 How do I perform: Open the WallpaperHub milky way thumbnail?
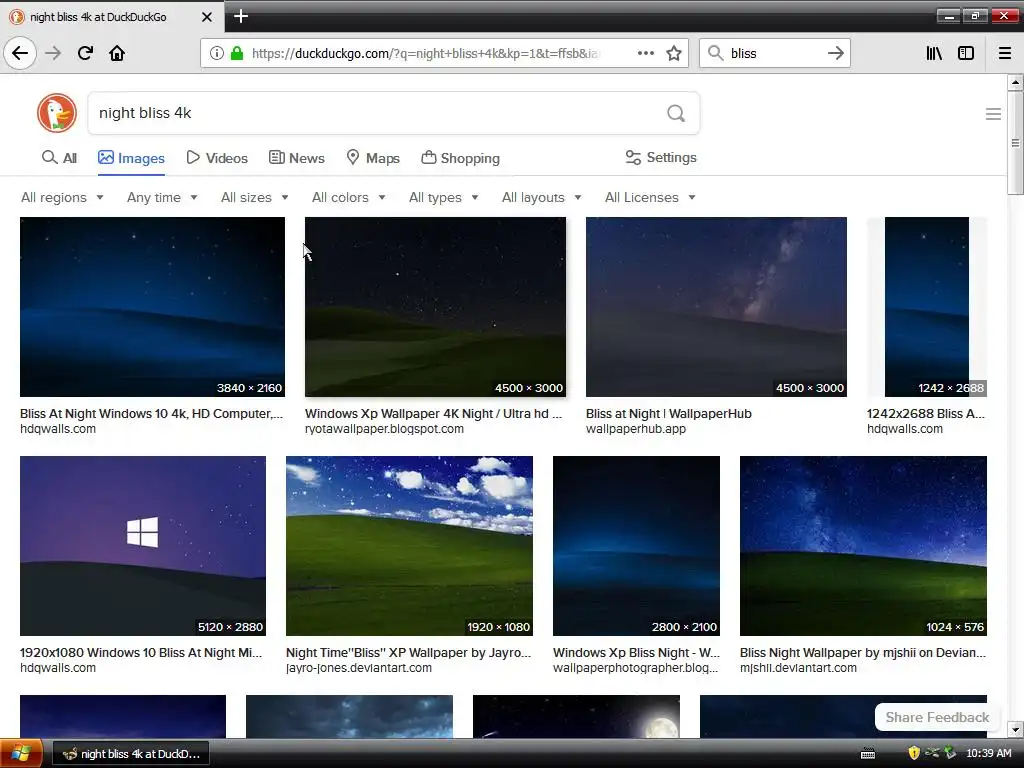716,307
